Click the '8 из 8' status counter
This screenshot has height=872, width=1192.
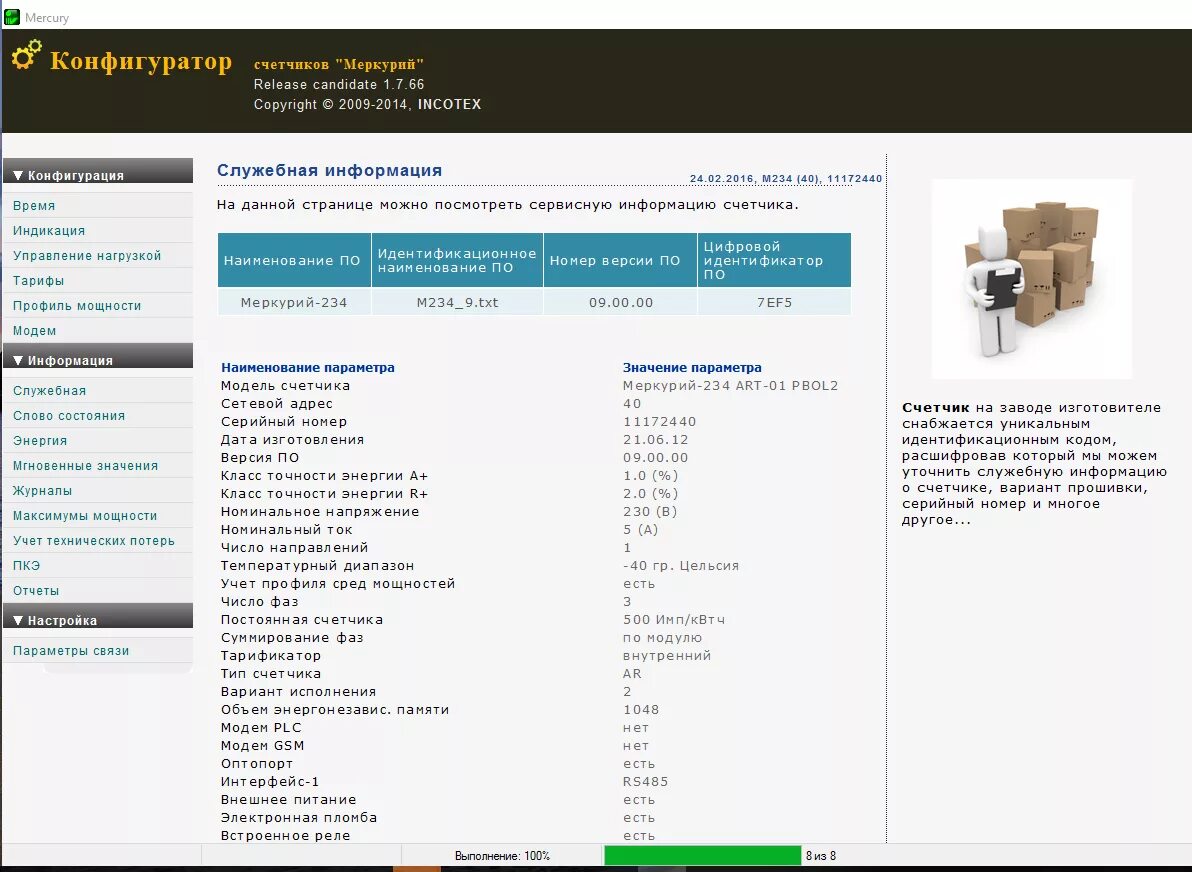[x=821, y=856]
